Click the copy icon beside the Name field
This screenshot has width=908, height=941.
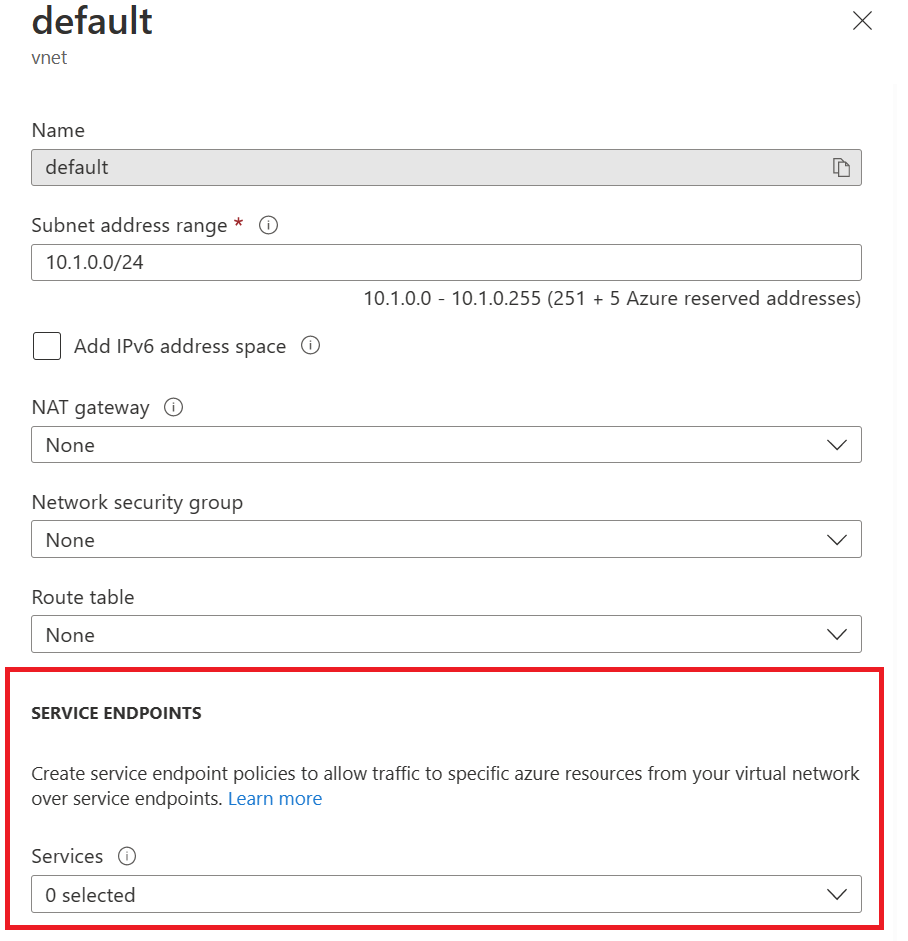[x=841, y=167]
